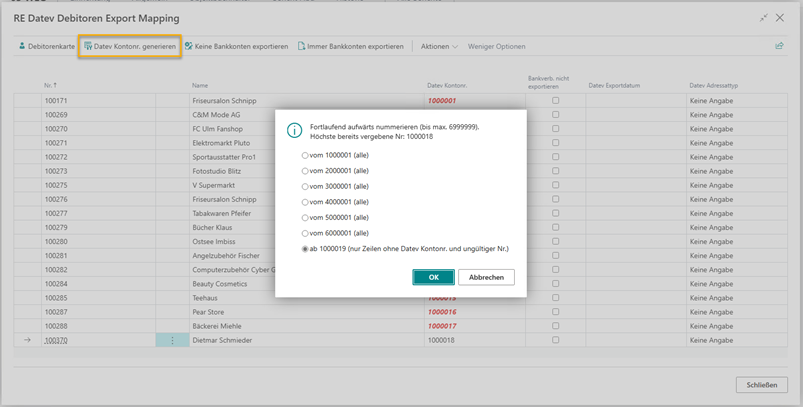Click the Debitorenkarte icon in toolbar
803x407 pixels.
click(23, 47)
